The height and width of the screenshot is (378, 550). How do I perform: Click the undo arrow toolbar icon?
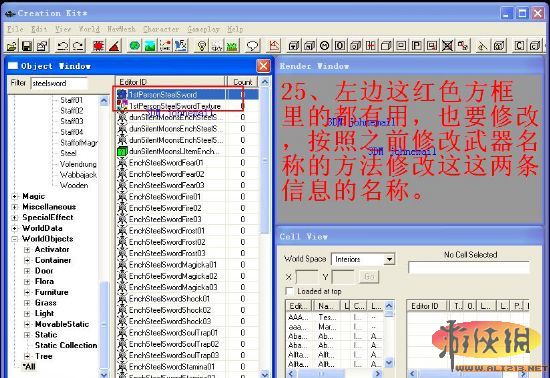pos(63,46)
